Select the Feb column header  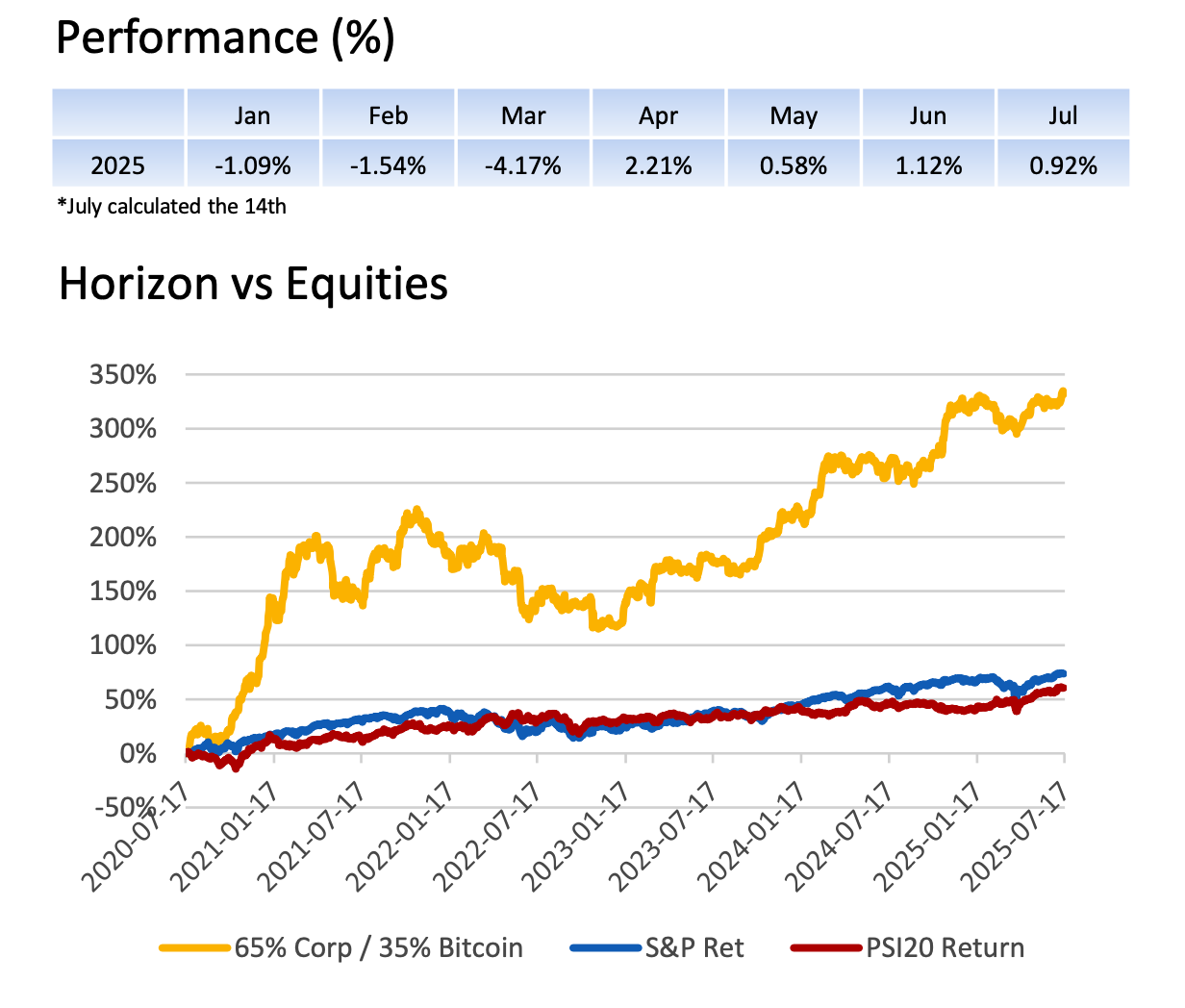tap(388, 115)
